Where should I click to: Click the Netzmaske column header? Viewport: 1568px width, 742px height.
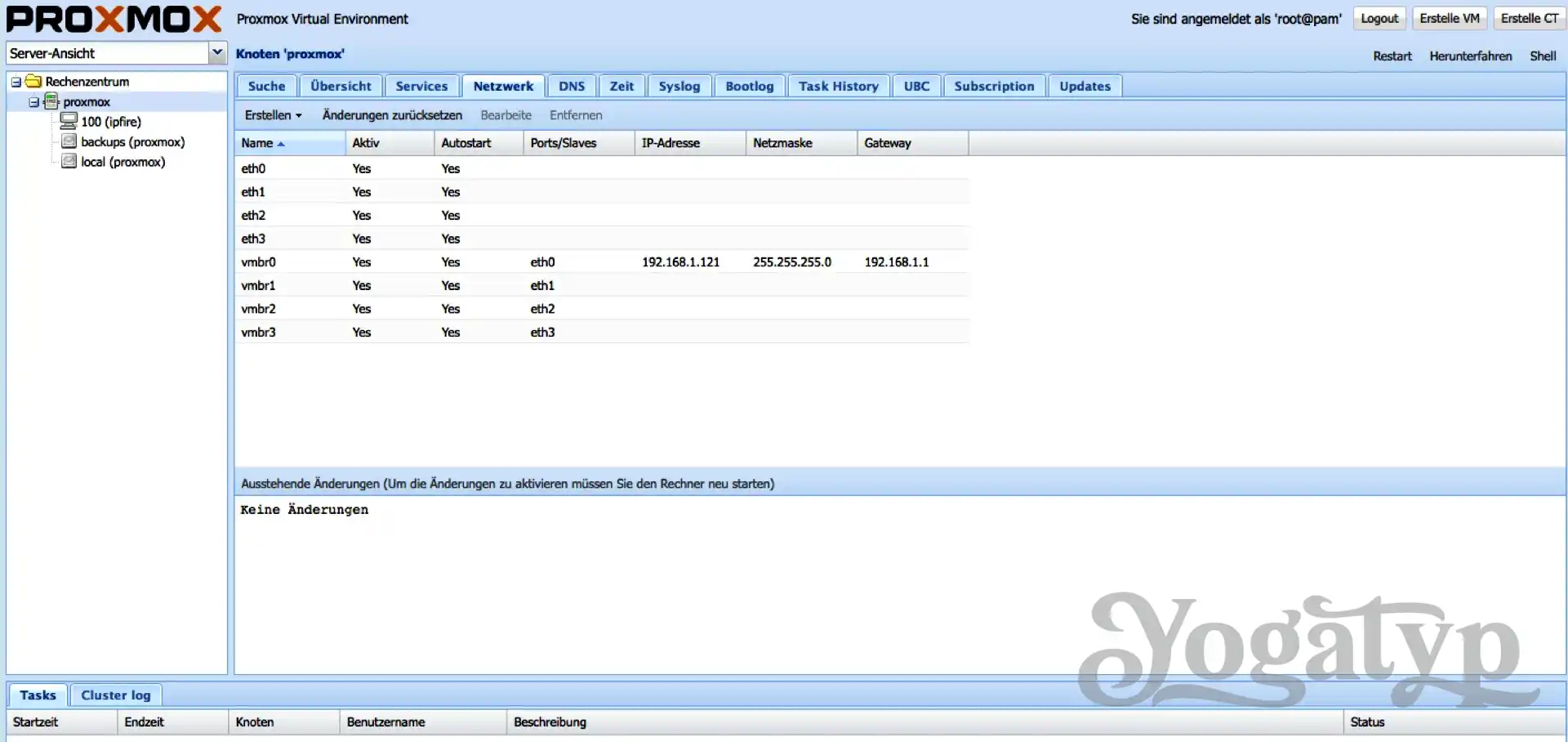click(801, 143)
